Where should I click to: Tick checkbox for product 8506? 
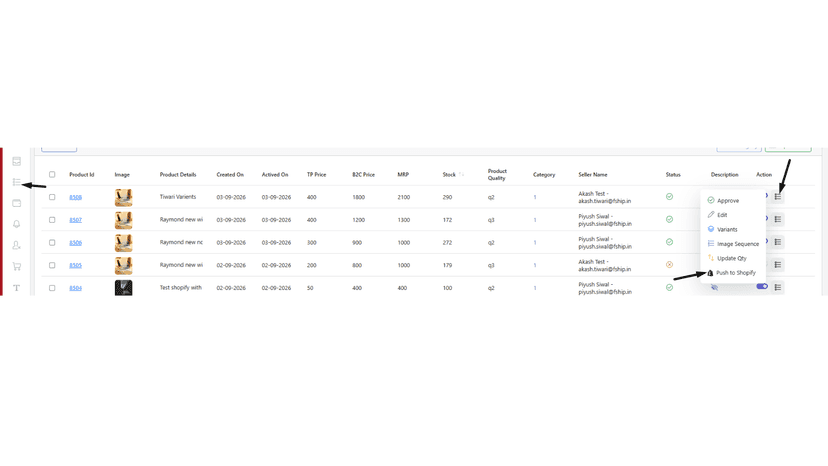(52, 243)
